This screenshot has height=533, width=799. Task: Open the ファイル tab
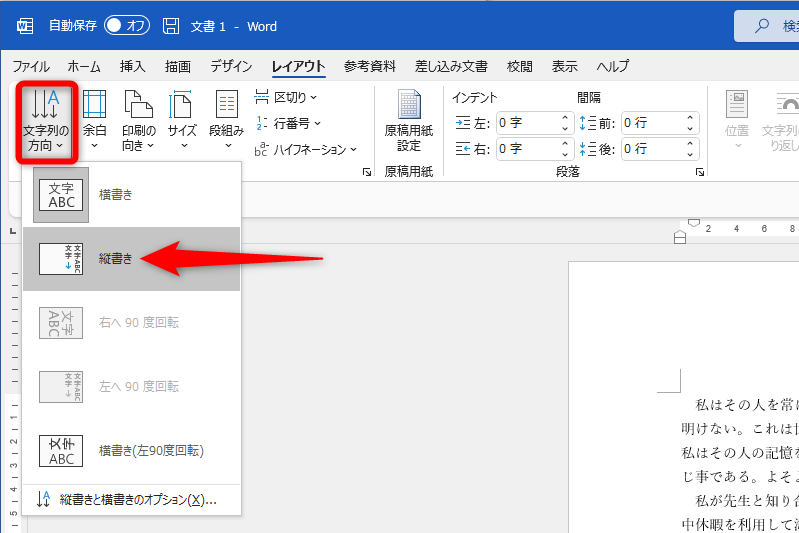point(31,66)
